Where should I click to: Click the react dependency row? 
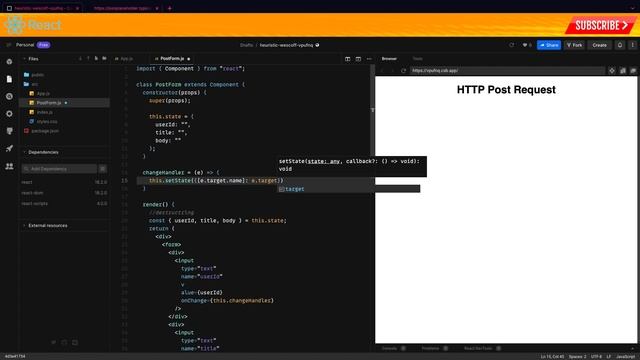click(x=64, y=182)
